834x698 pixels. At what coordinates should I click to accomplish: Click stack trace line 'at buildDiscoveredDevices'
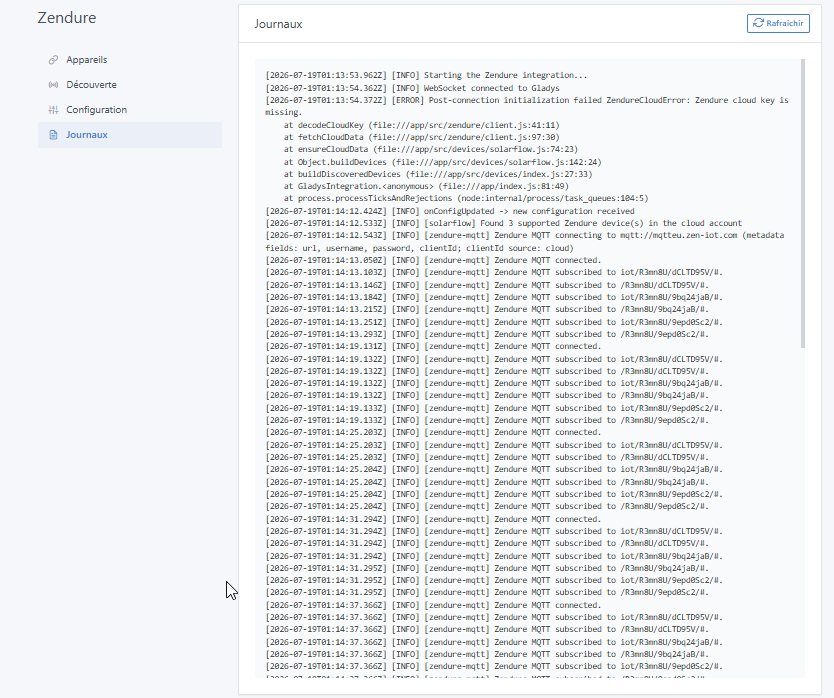438,174
